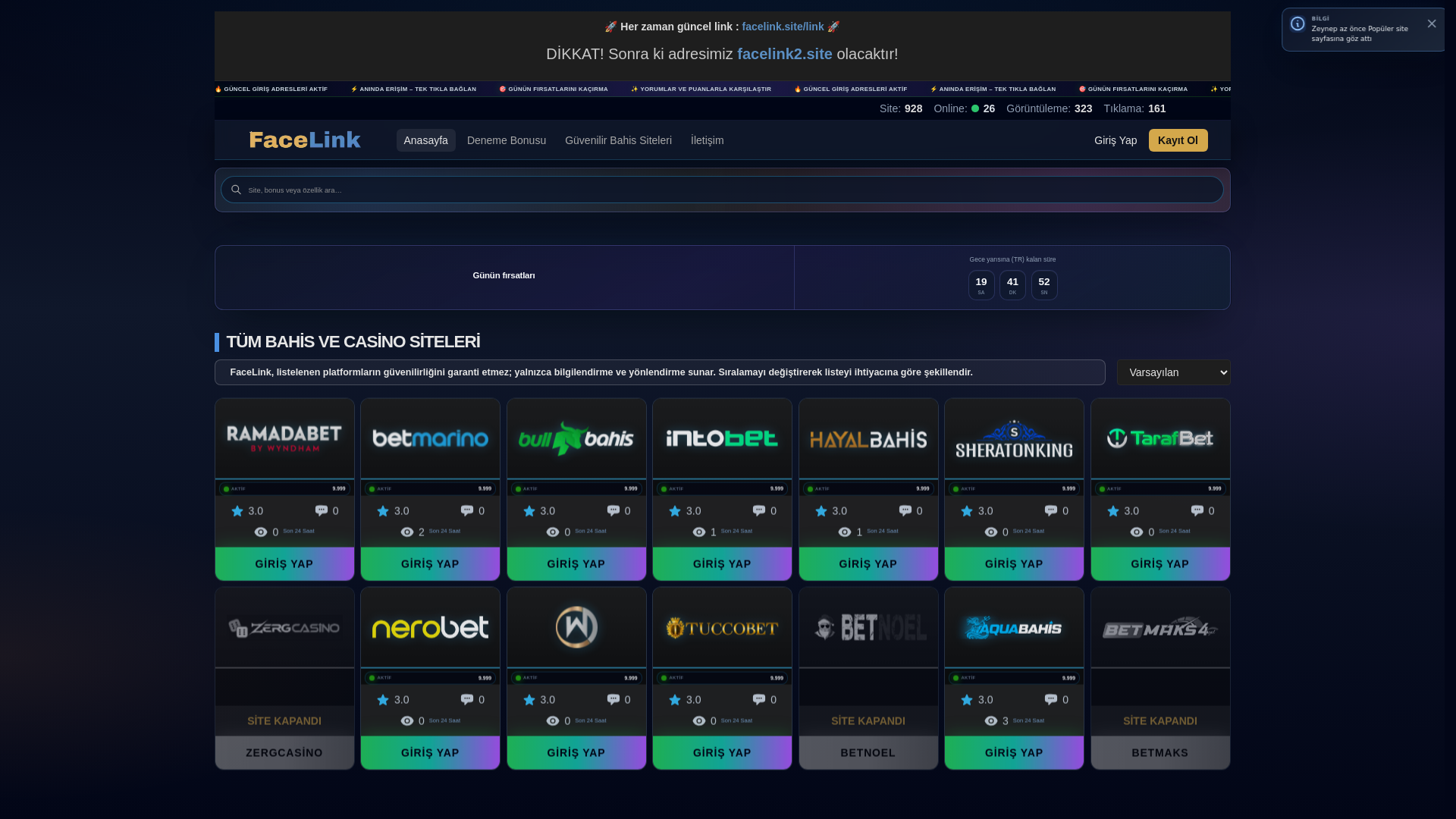Screen dimensions: 1456x819
Task: Follow the facelink2.site link
Action: click(785, 54)
